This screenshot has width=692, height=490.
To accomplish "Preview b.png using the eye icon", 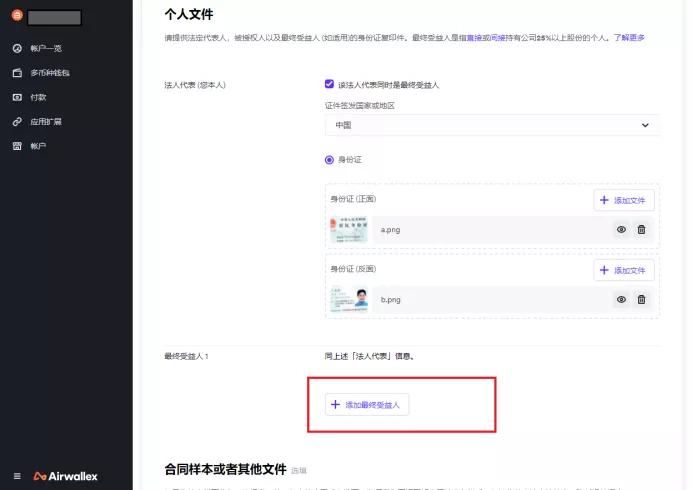I will (x=621, y=299).
